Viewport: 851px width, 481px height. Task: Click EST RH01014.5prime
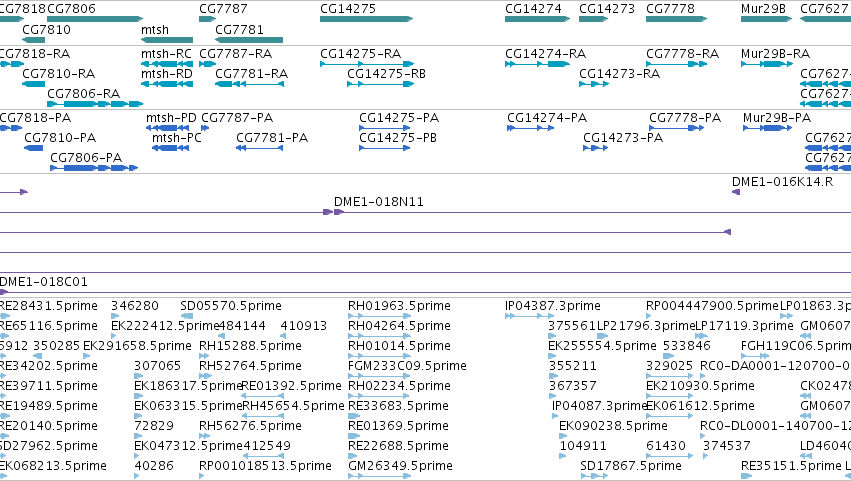379,356
